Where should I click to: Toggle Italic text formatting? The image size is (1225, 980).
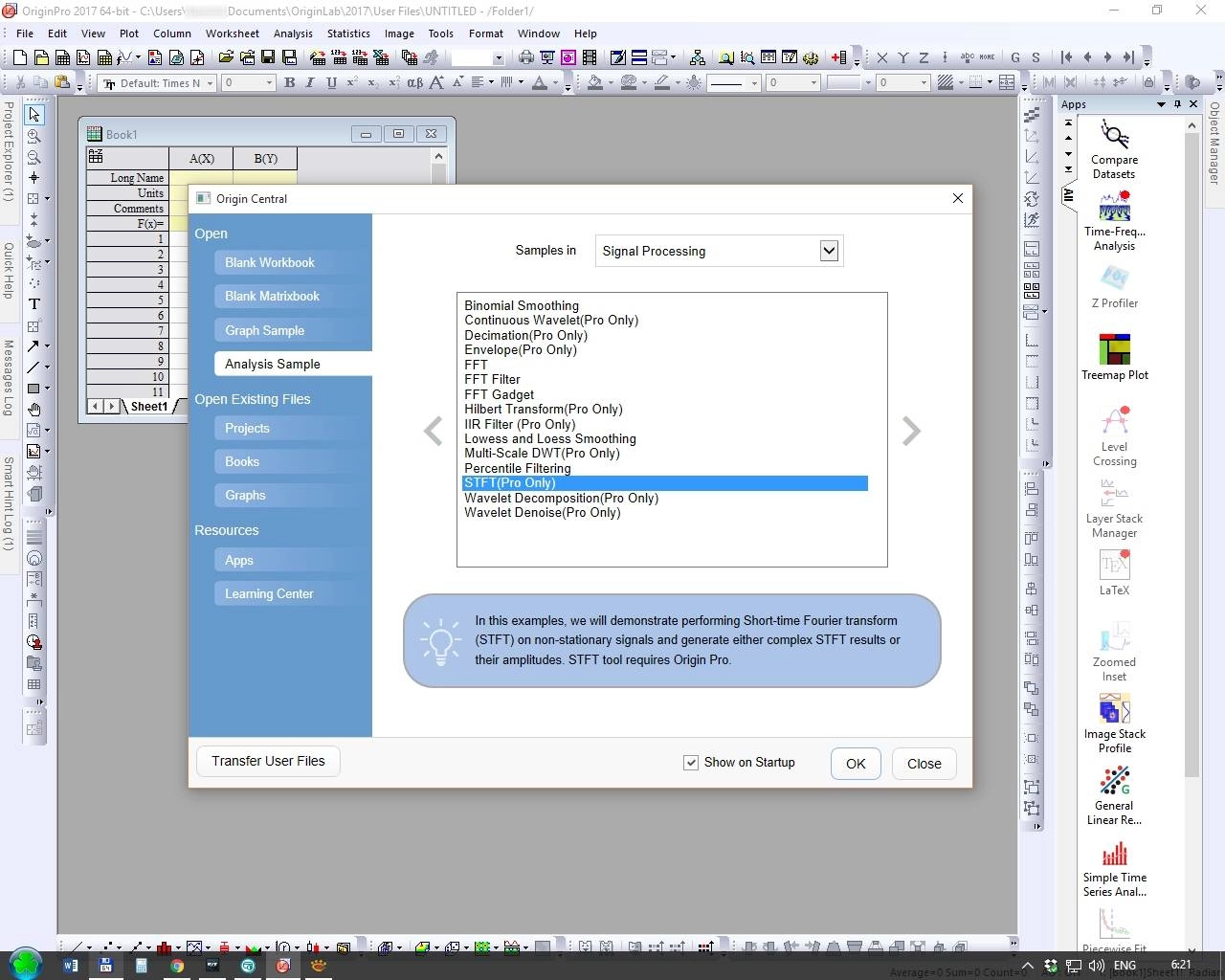(310, 83)
